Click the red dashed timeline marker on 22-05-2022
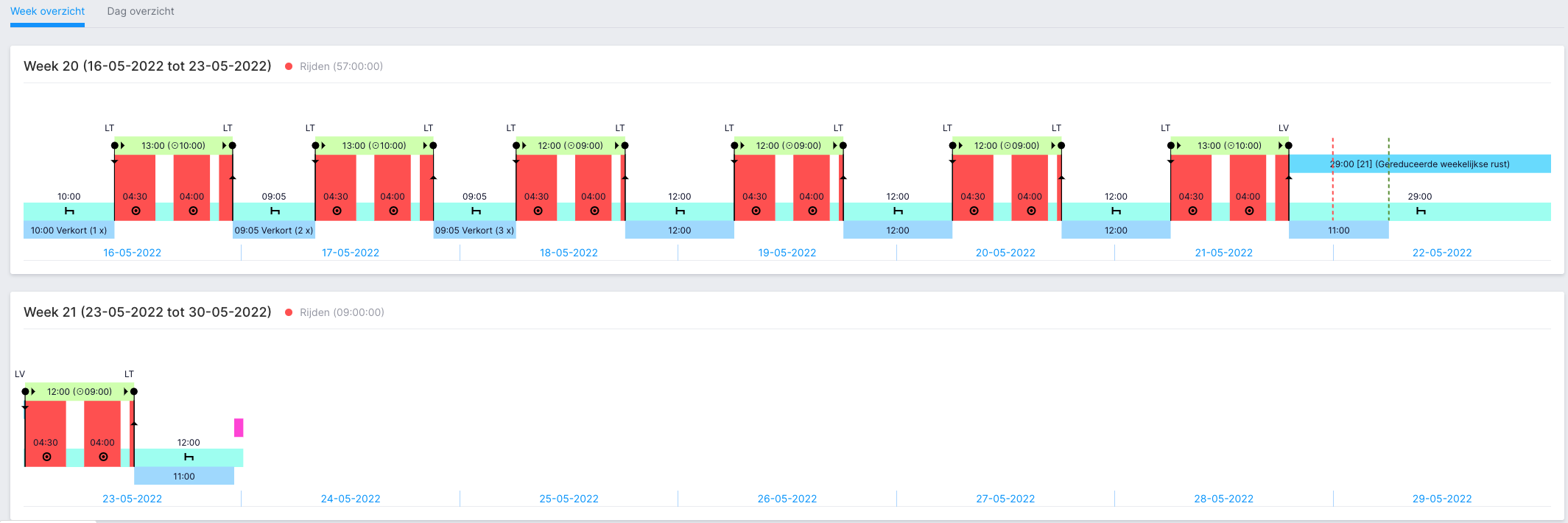The image size is (1568, 523). point(1332,179)
